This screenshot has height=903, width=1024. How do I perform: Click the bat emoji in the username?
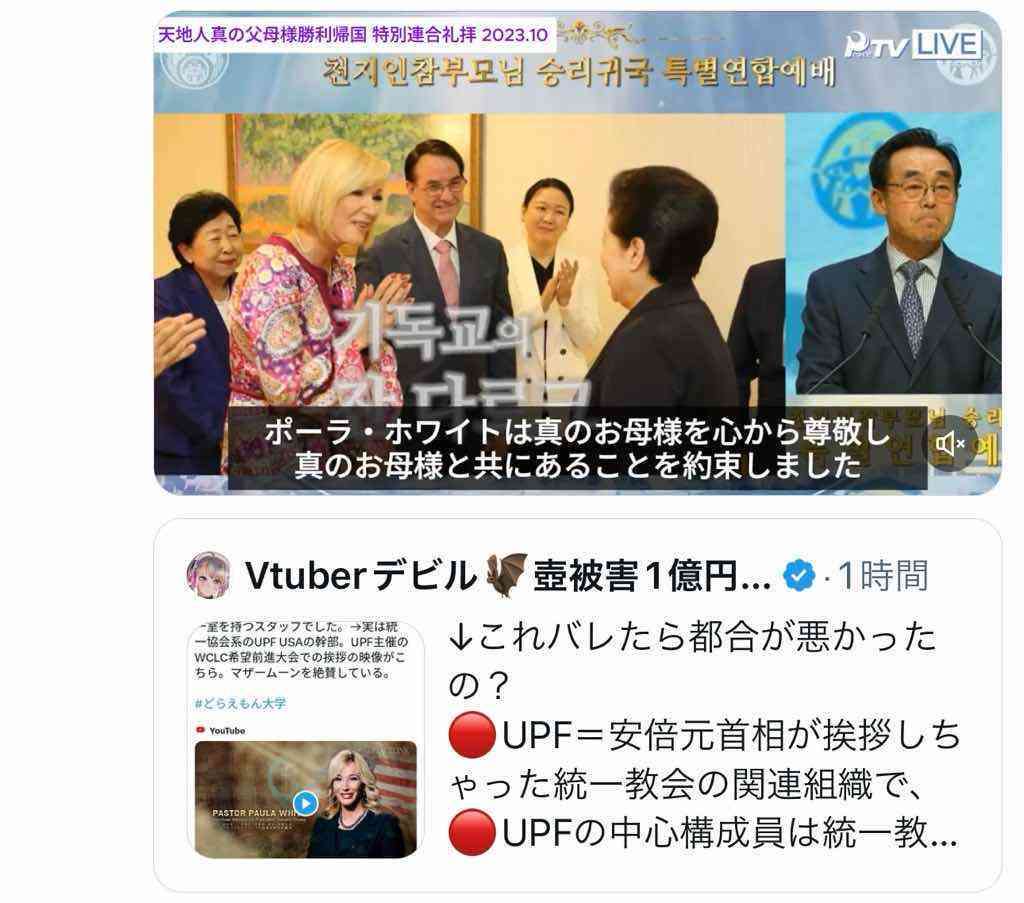[506, 575]
